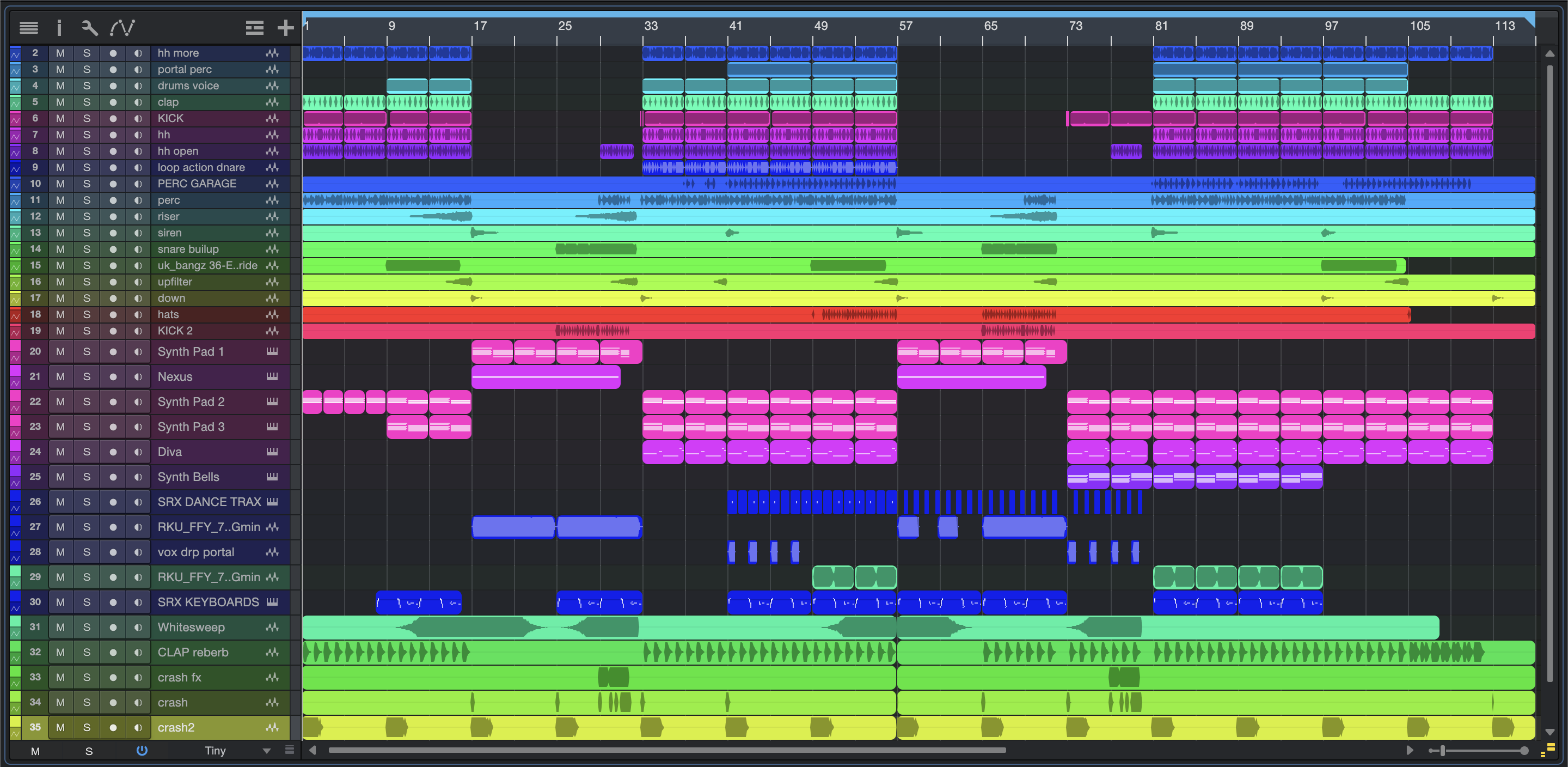The width and height of the screenshot is (1568, 767).
Task: Record-arm the Whitesweep track
Action: point(113,628)
